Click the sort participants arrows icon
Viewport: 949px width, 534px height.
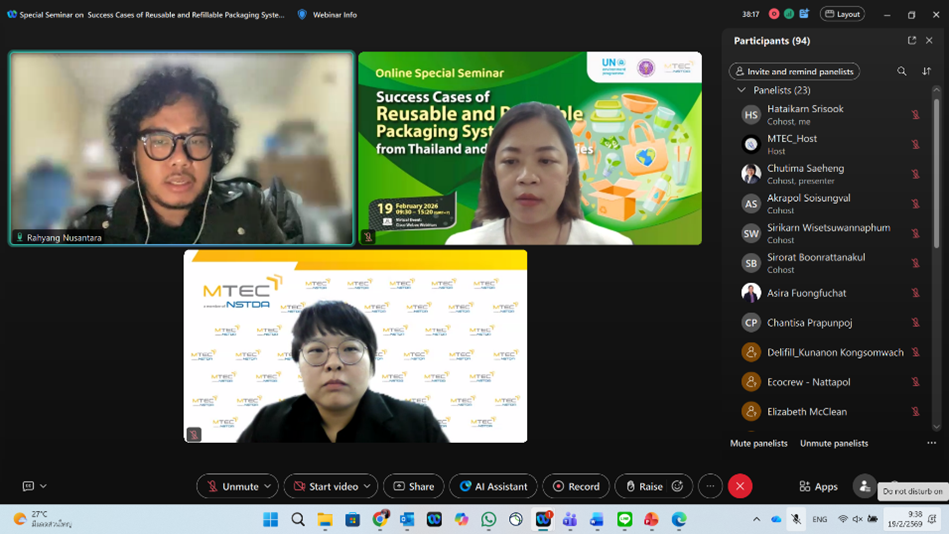926,71
